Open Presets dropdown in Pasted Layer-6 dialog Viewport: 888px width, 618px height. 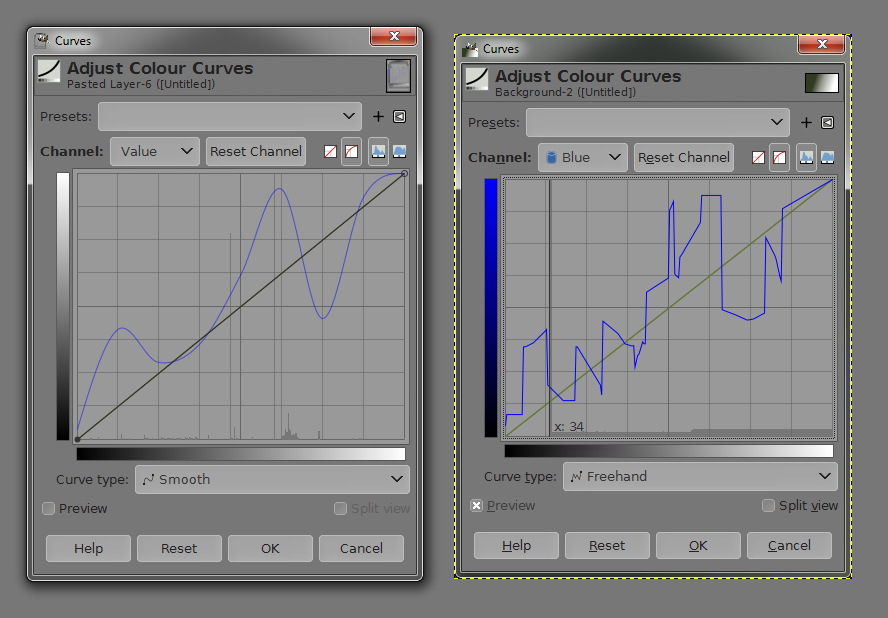[x=230, y=117]
